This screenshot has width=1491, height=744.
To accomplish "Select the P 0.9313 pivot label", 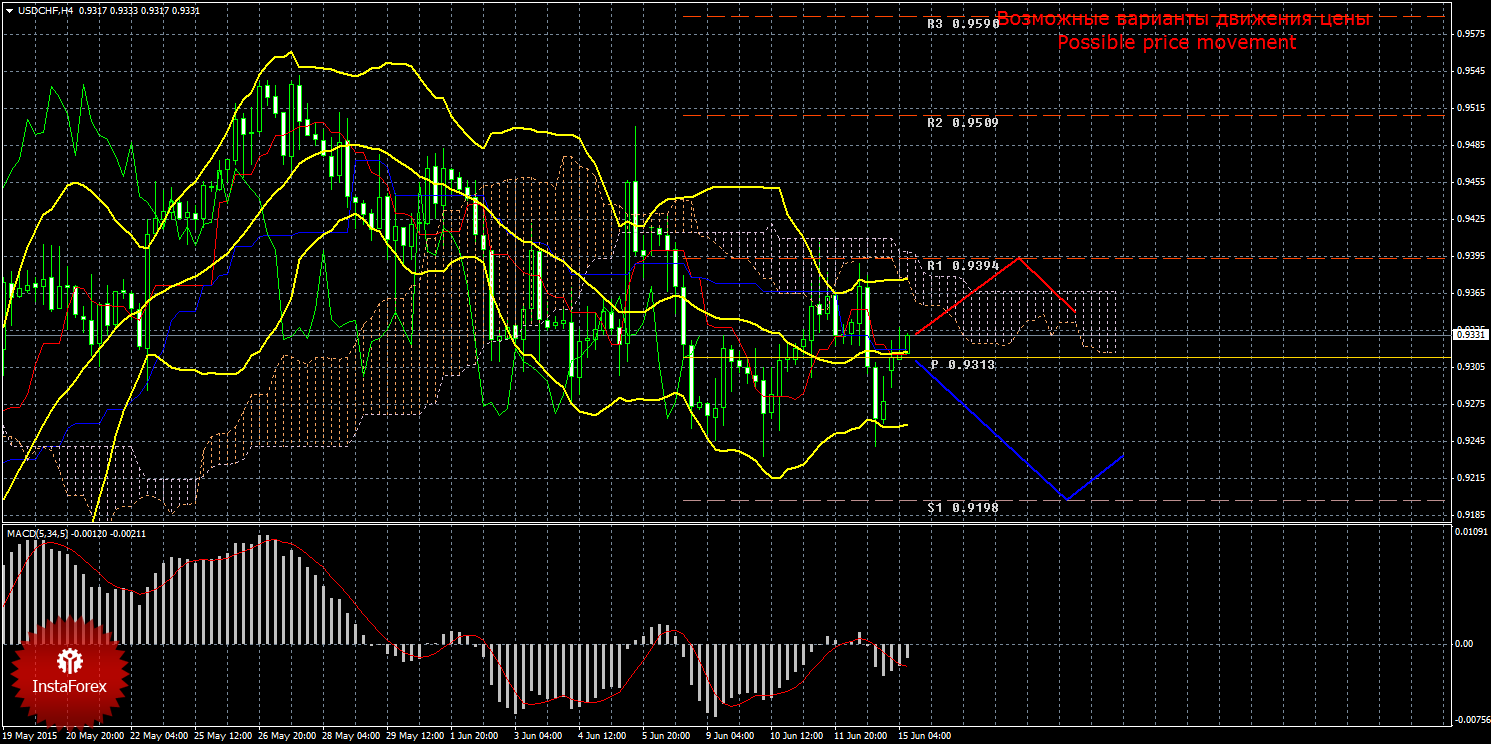I will click(x=962, y=365).
